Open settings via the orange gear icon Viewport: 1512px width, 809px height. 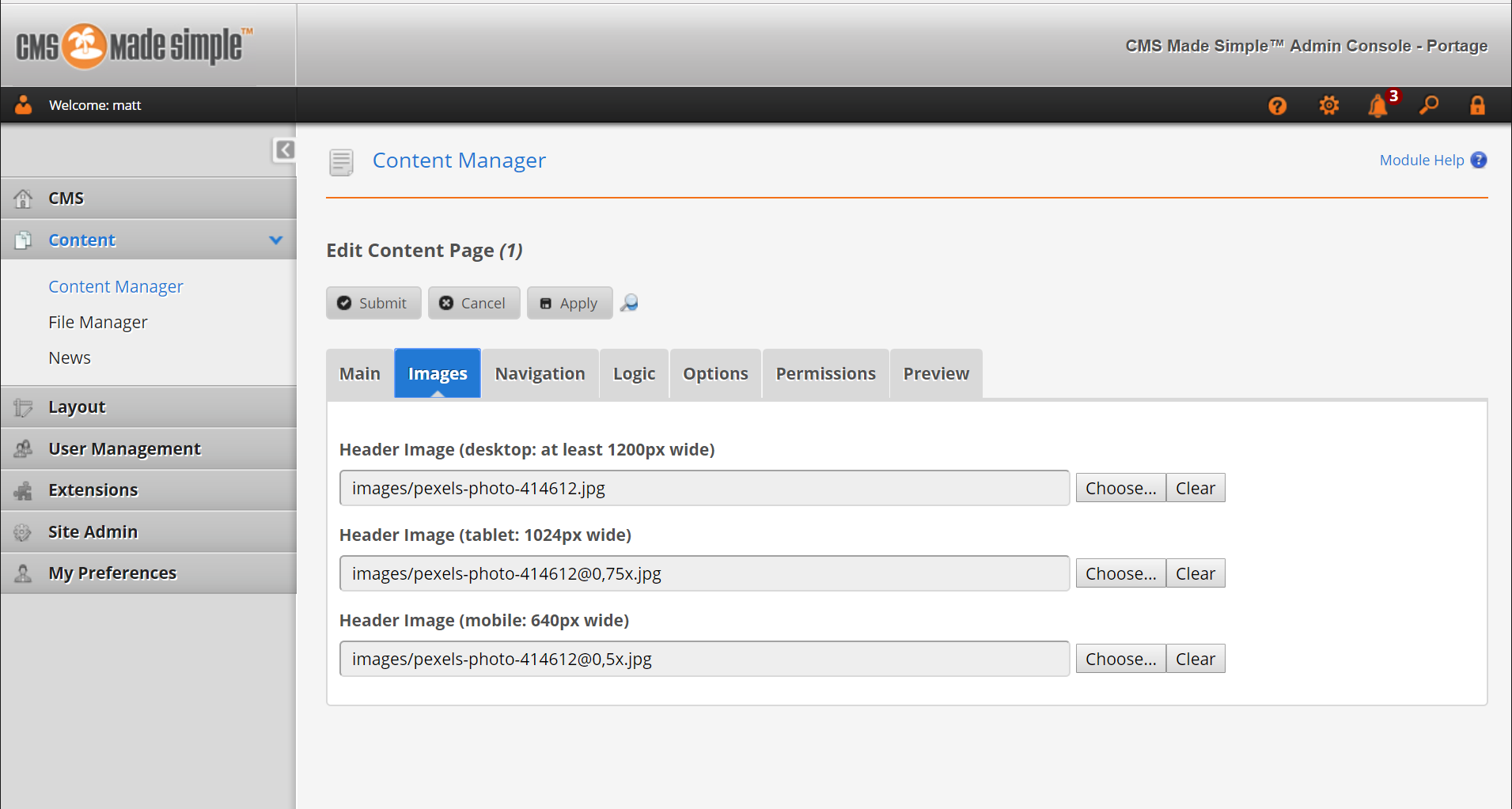(1328, 105)
